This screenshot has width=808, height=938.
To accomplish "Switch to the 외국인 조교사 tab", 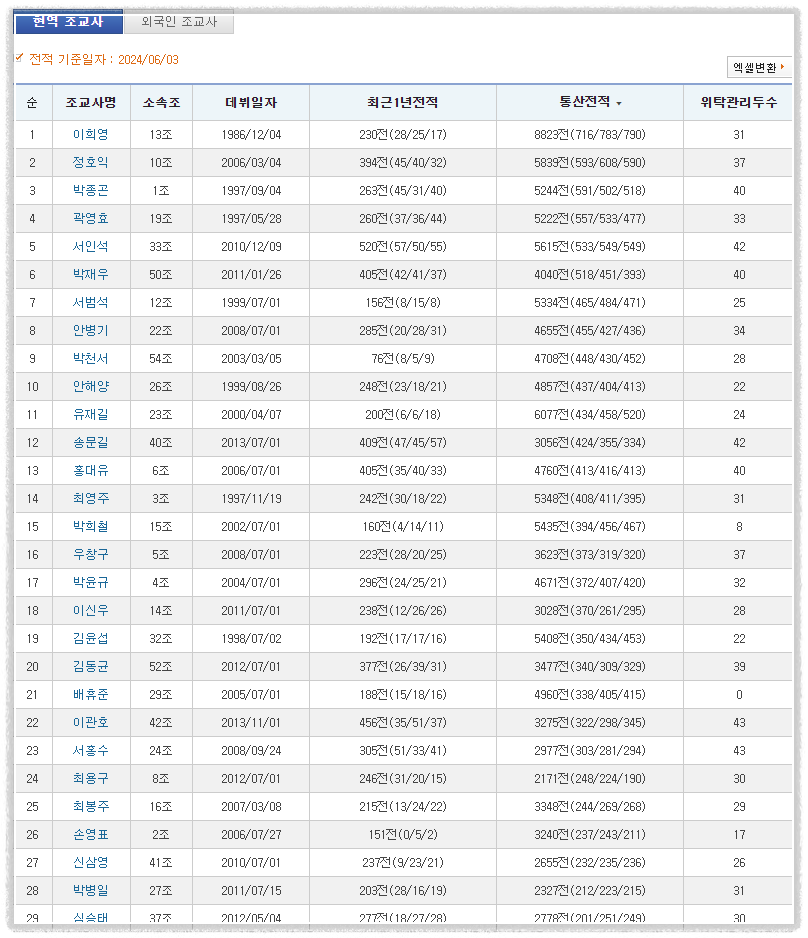I will [x=178, y=22].
